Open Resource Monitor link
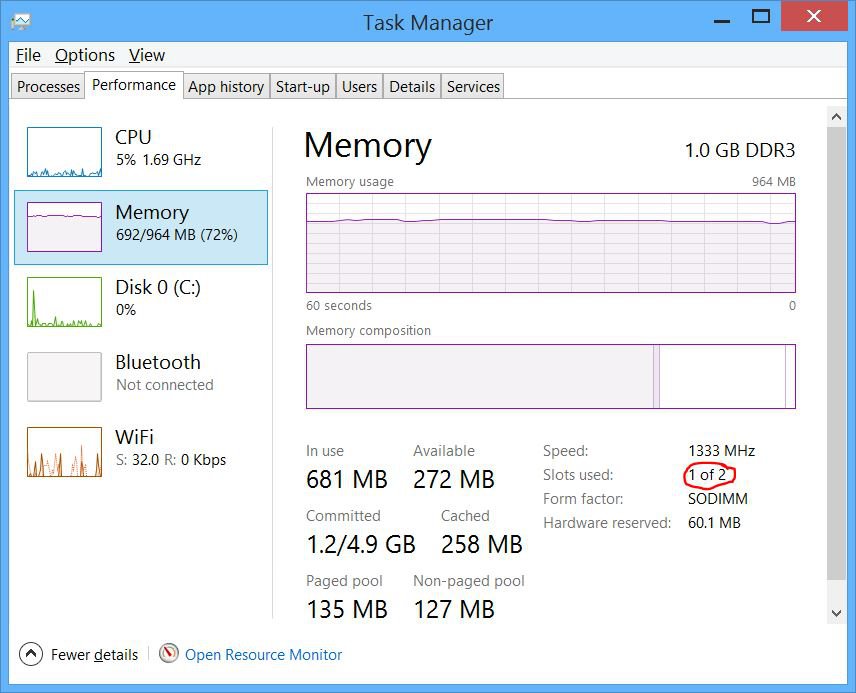856x693 pixels. [263, 654]
